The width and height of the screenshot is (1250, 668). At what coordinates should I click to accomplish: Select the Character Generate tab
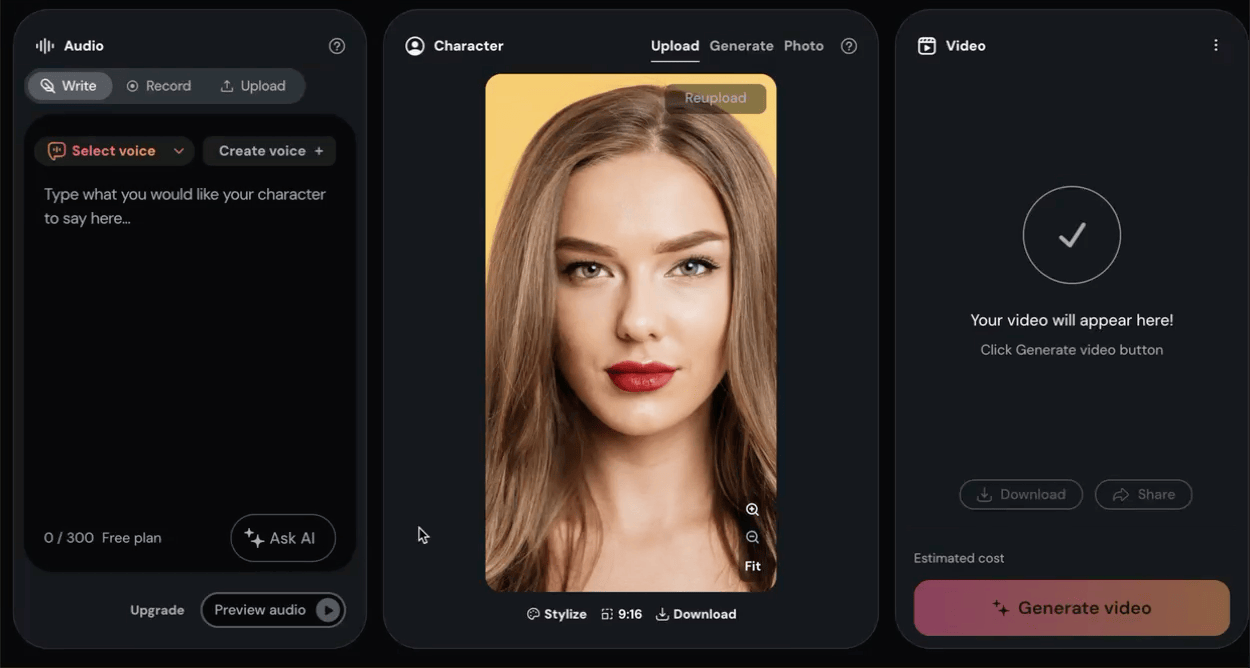click(x=741, y=46)
